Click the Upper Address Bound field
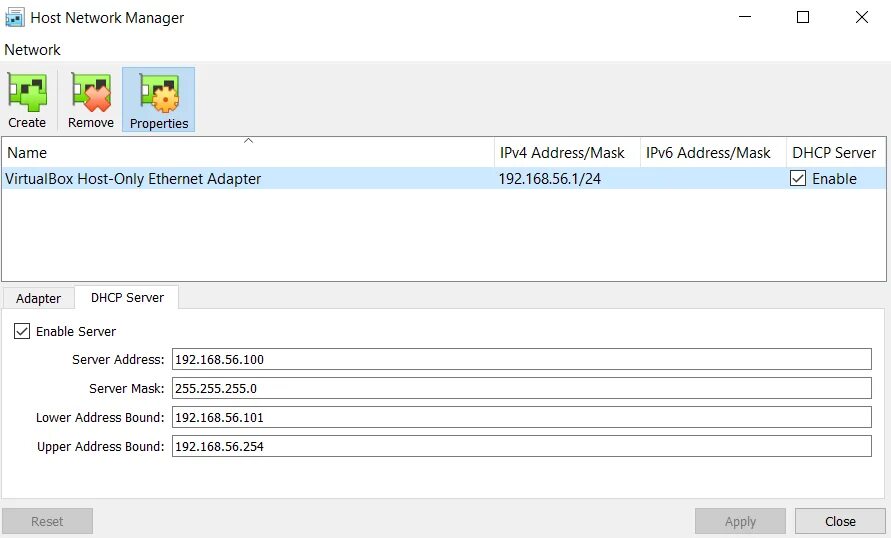 (522, 446)
